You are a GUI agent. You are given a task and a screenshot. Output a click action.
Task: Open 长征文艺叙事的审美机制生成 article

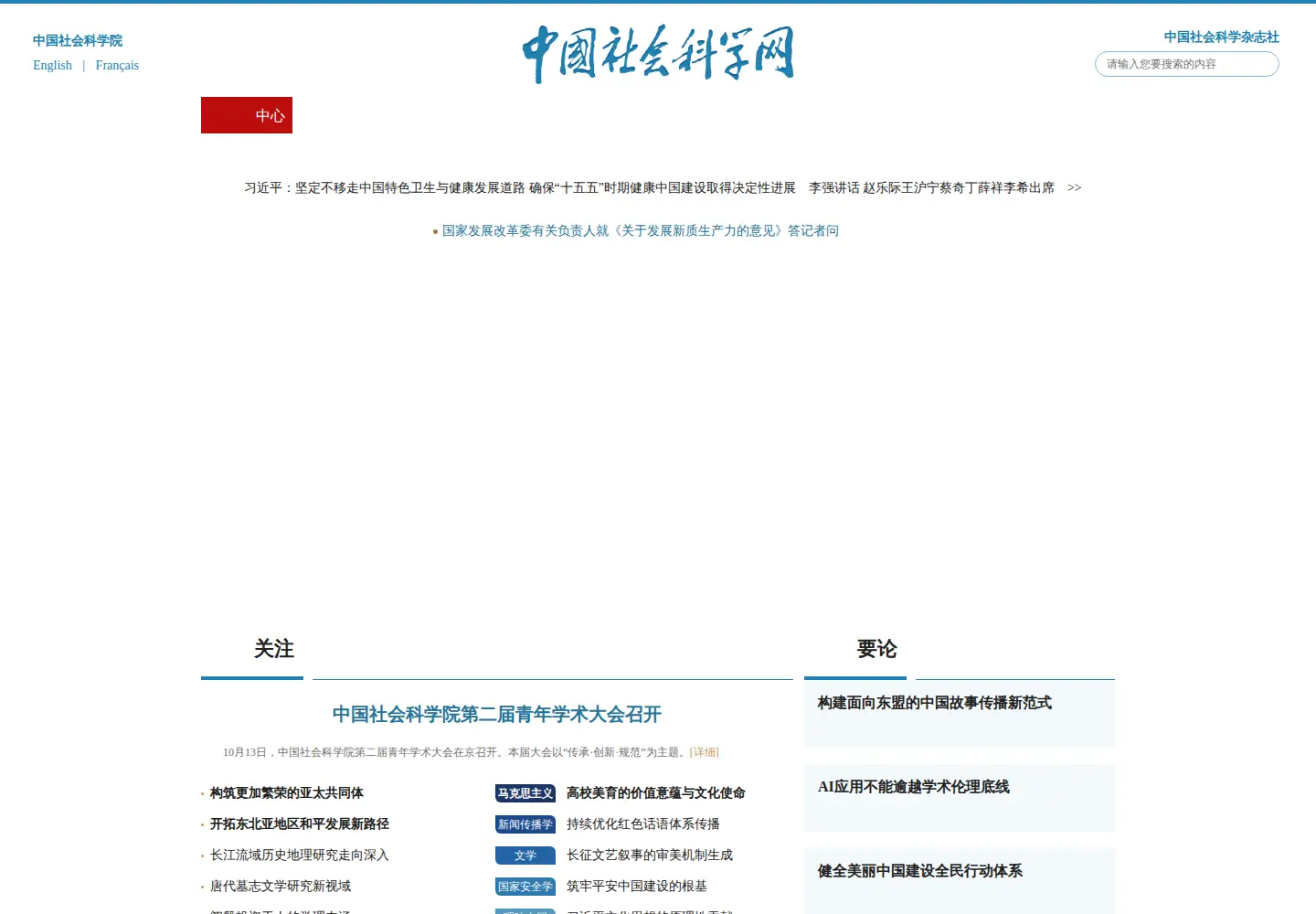coord(649,855)
